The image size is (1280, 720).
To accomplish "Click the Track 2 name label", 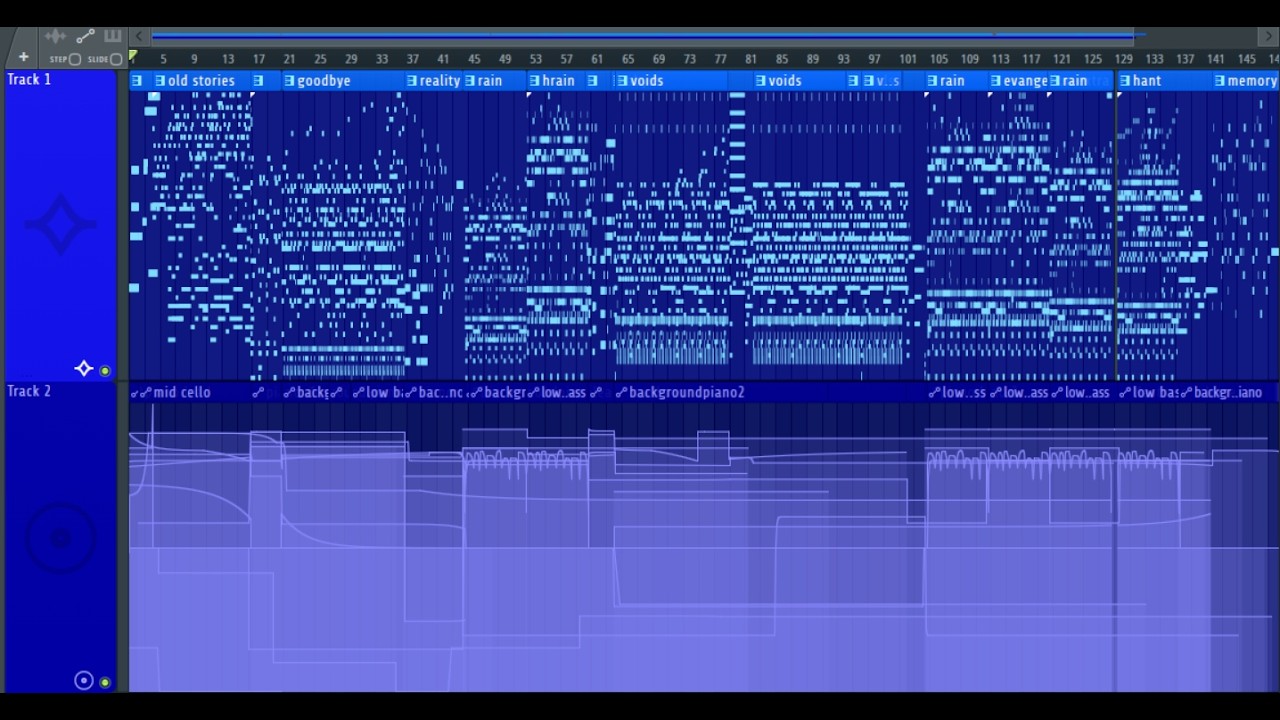I will point(29,391).
